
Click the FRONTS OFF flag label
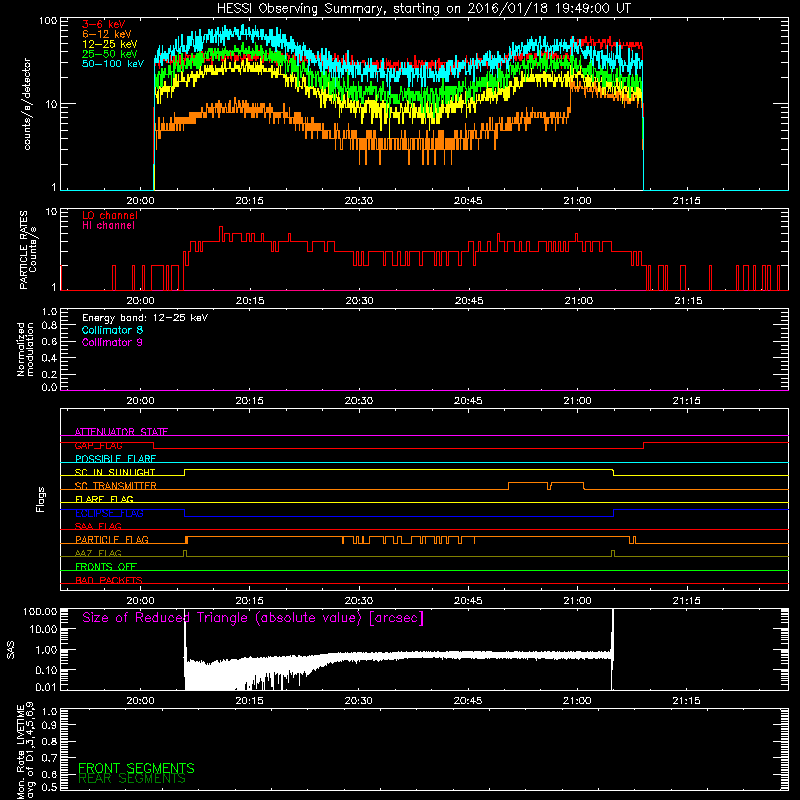(x=106, y=566)
